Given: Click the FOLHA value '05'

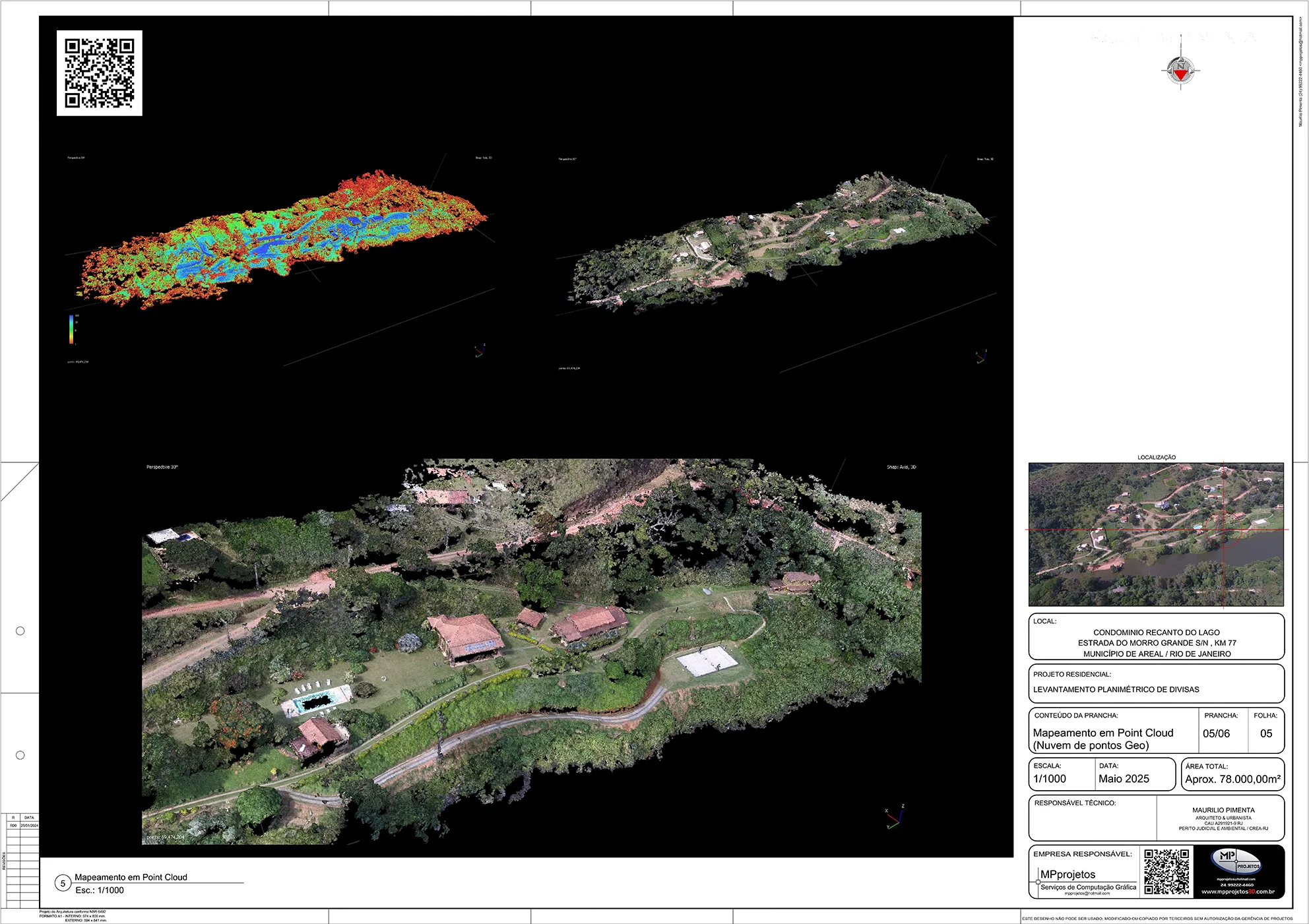Looking at the screenshot, I should tap(1266, 733).
